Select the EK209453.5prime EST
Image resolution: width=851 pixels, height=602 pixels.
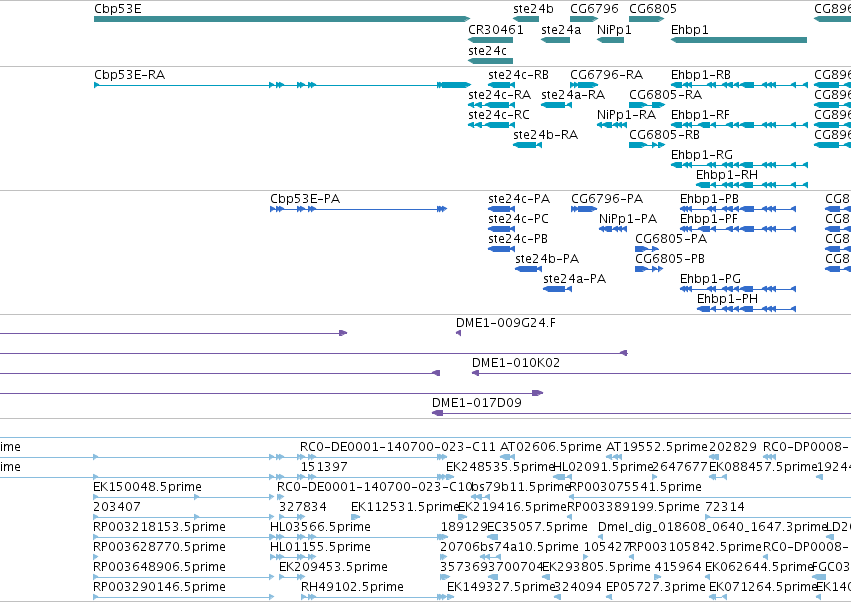coord(293,578)
